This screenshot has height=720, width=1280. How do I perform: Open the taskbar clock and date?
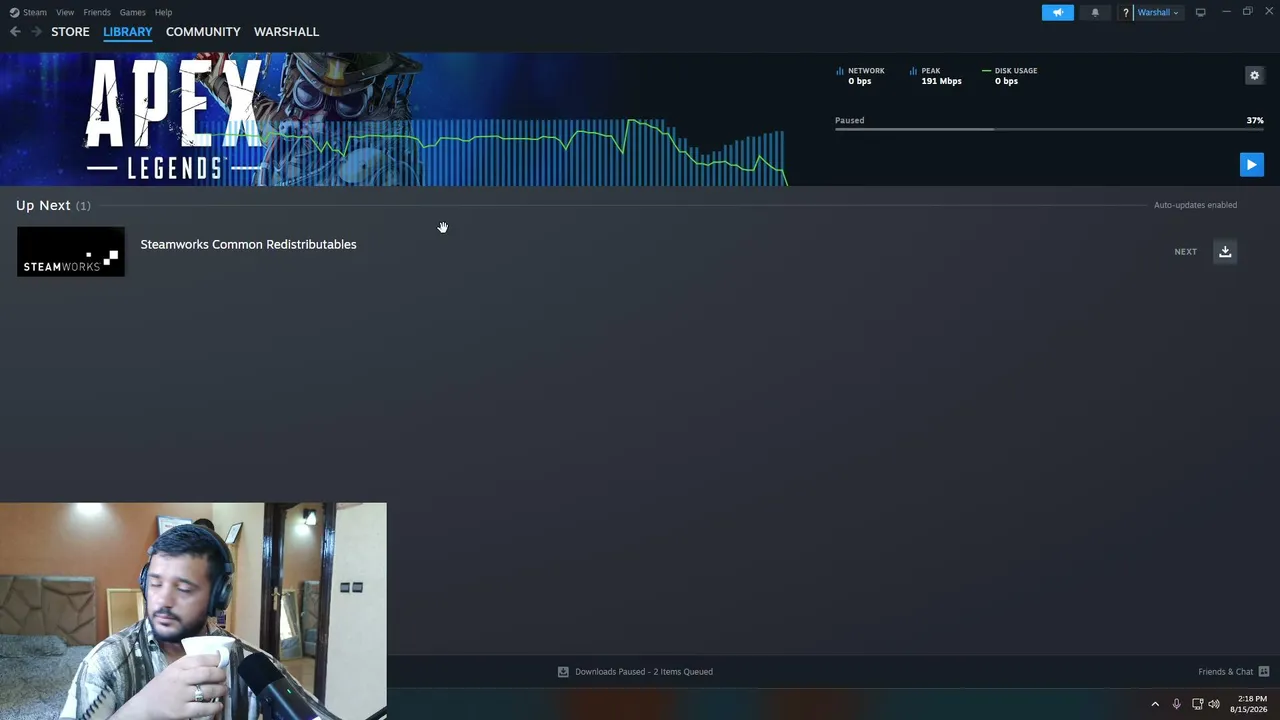pyautogui.click(x=1249, y=704)
